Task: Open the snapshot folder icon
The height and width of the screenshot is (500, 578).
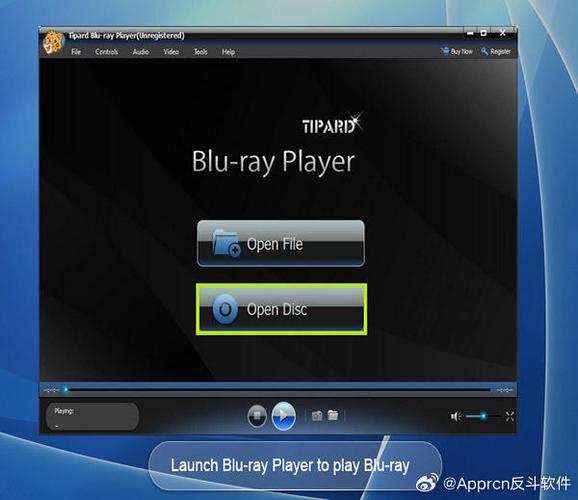Action: tap(333, 415)
